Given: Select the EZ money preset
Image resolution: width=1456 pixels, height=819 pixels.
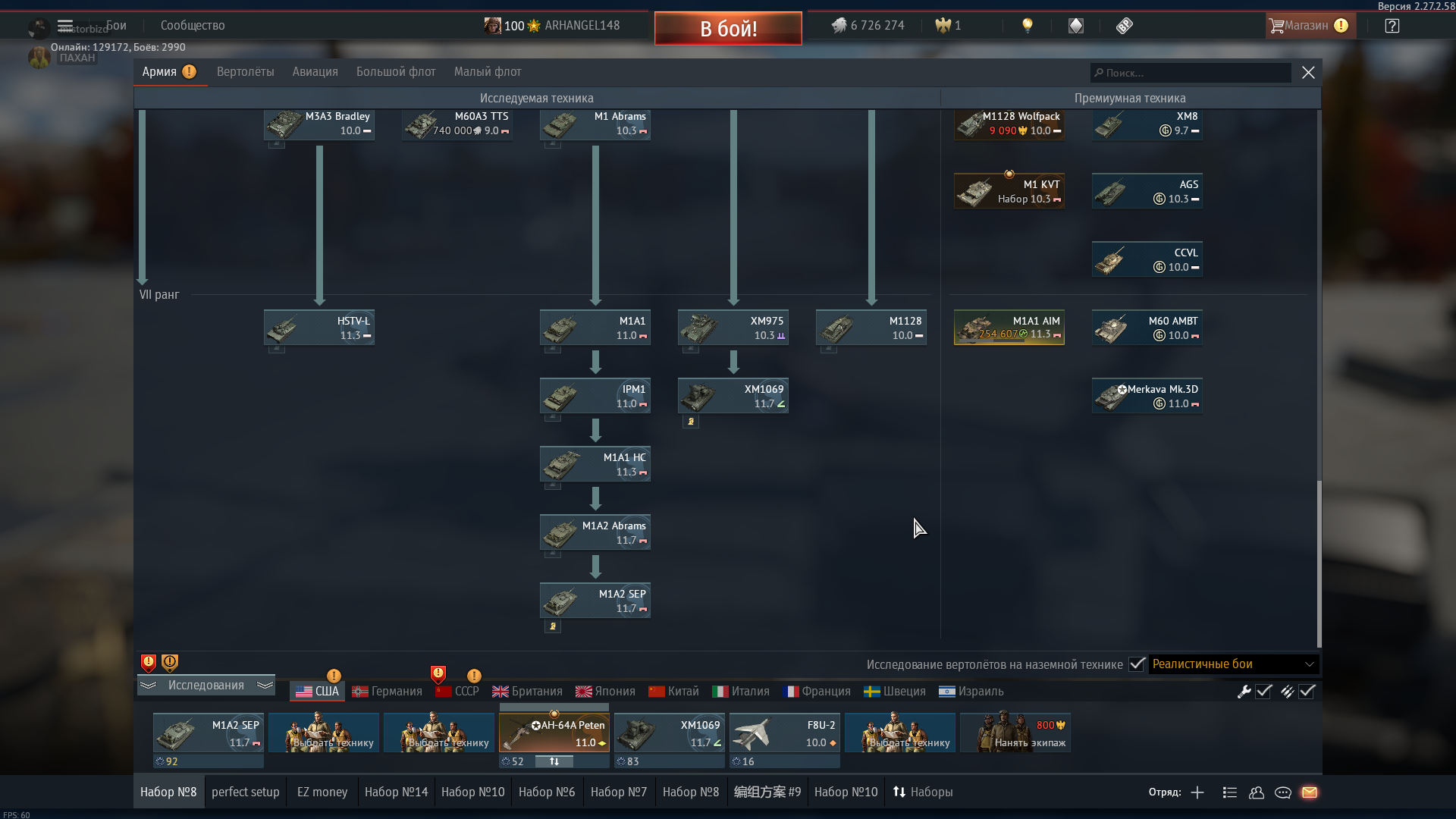Looking at the screenshot, I should coord(322,792).
